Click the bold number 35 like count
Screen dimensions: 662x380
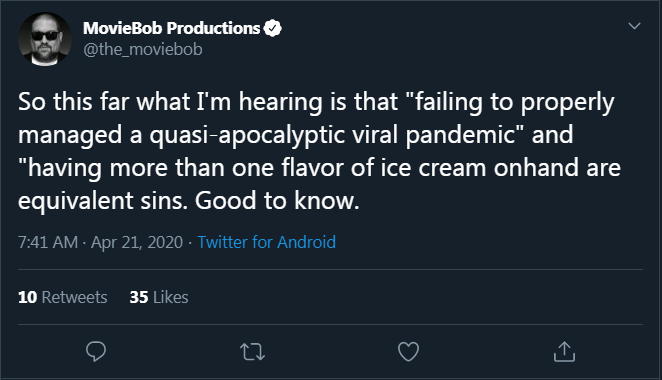[x=139, y=297]
